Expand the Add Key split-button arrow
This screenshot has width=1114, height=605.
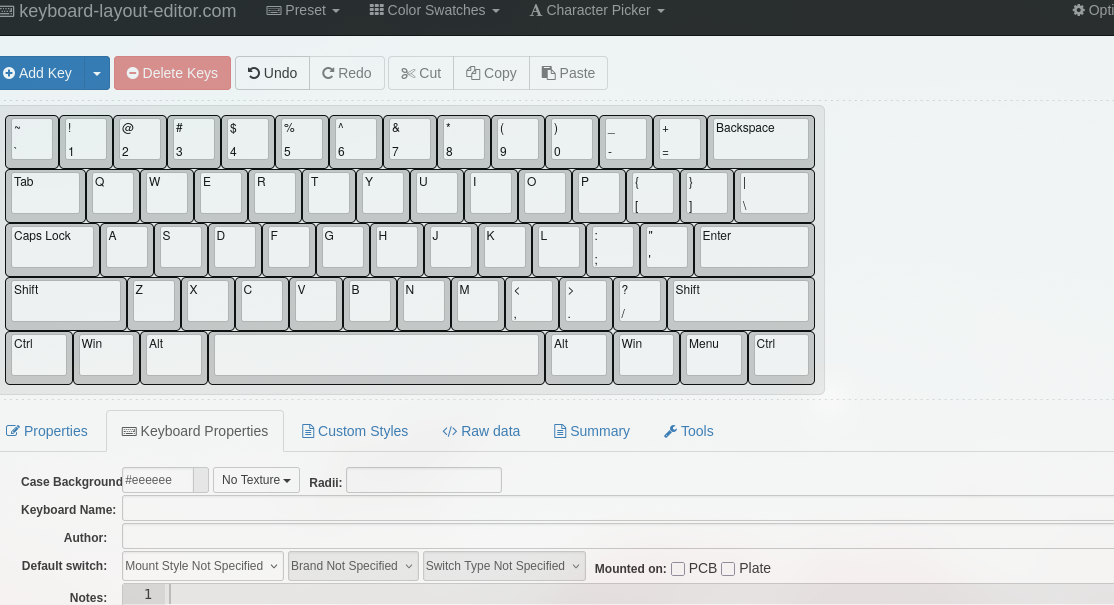tap(97, 72)
